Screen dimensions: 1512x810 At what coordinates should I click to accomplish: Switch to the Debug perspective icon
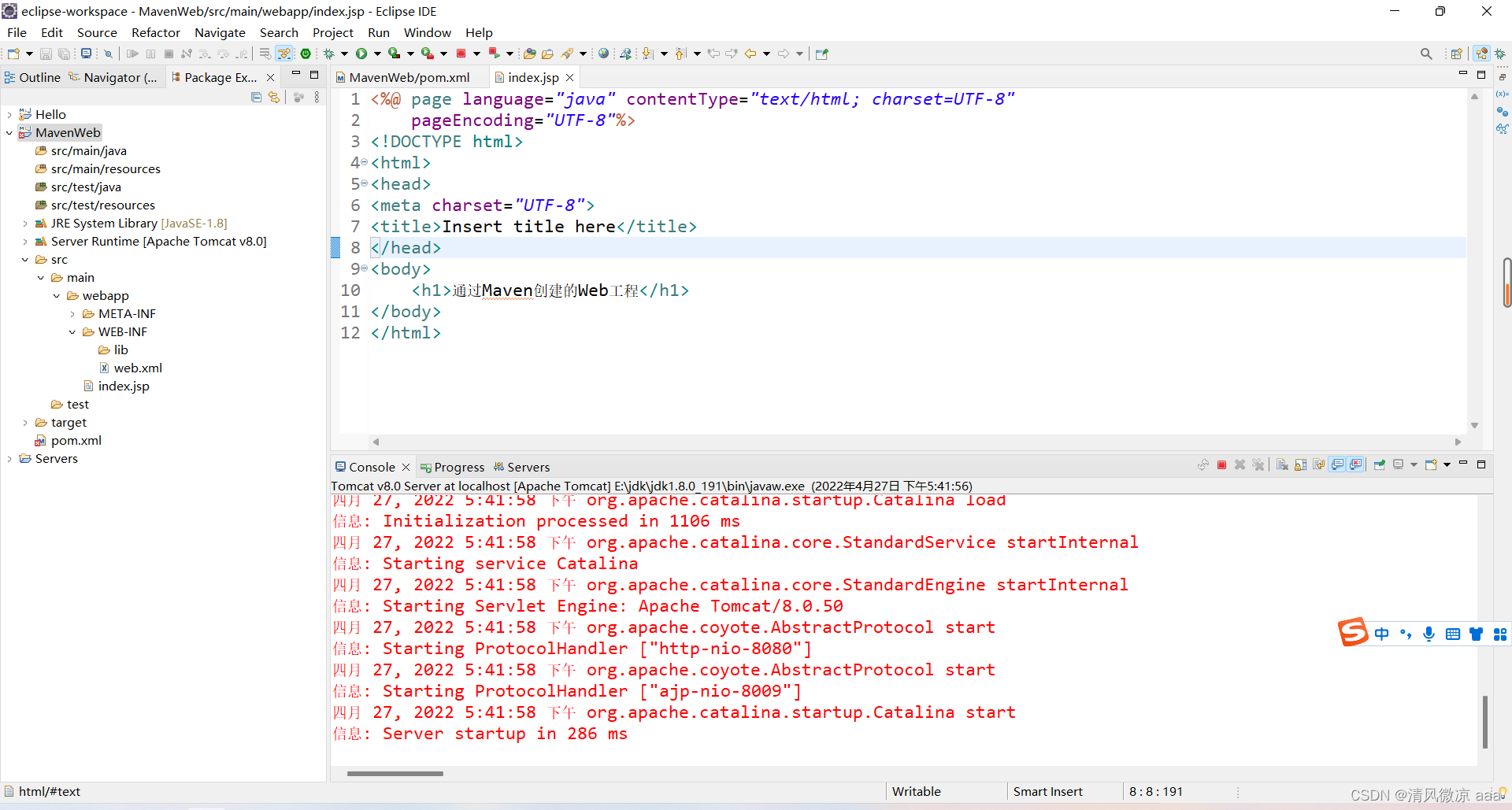1500,54
